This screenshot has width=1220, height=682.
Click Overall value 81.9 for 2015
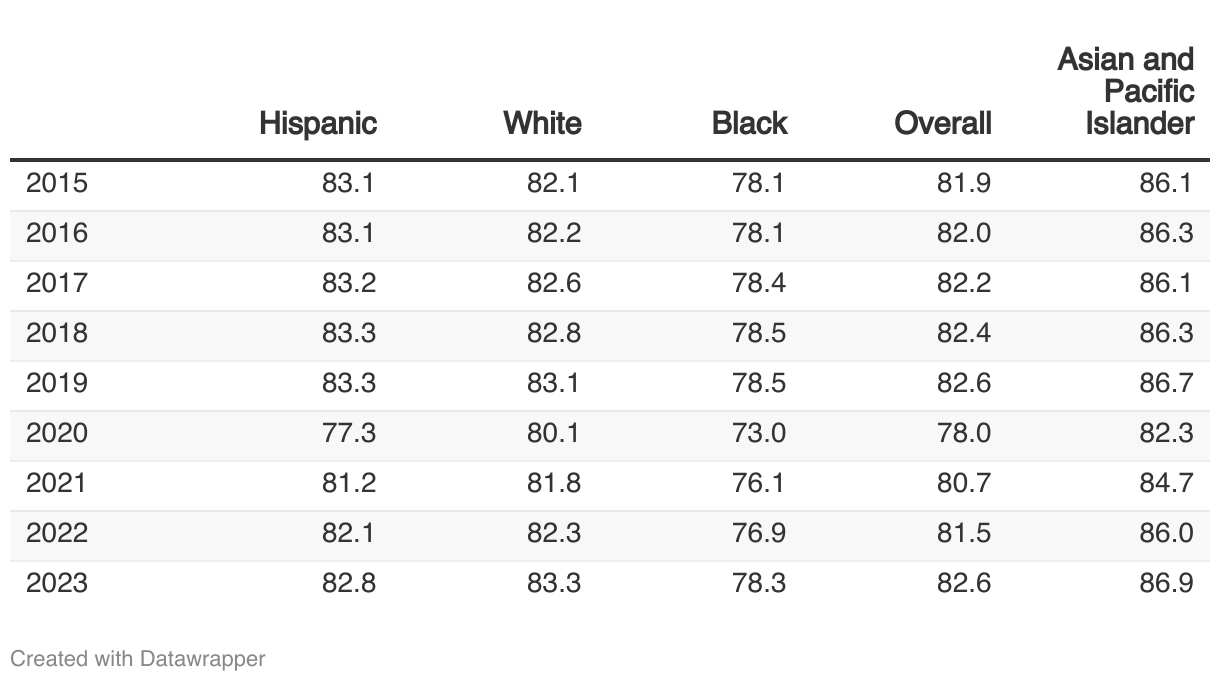[x=964, y=183]
